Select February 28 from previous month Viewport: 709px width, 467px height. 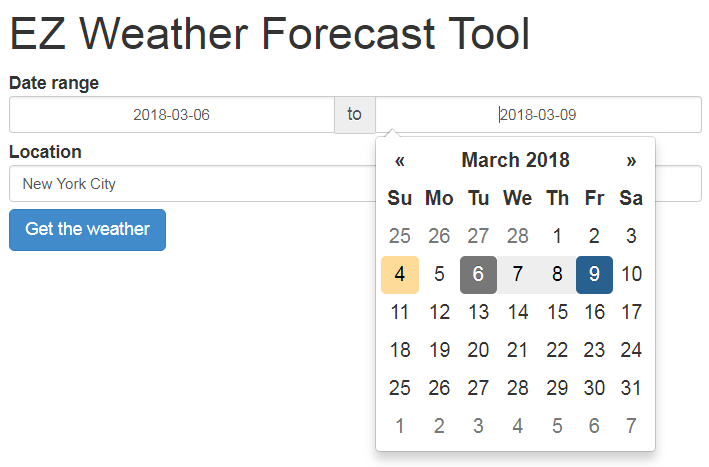click(517, 236)
